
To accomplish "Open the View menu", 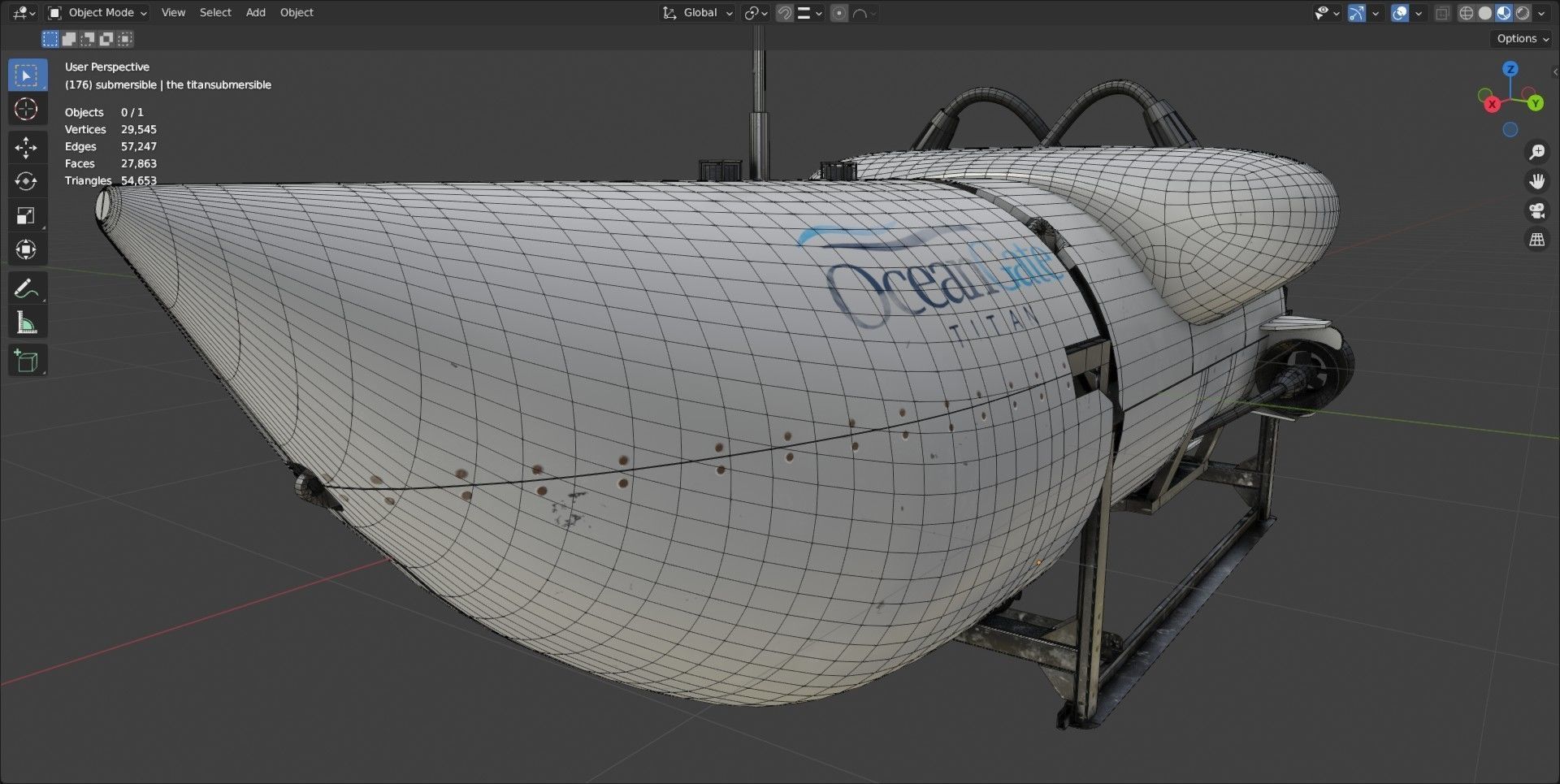I will click(x=173, y=13).
